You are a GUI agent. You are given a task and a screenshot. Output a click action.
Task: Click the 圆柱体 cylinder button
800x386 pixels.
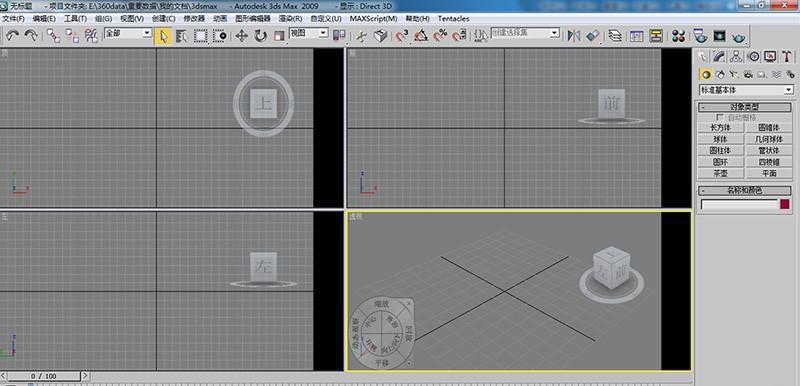coord(720,150)
